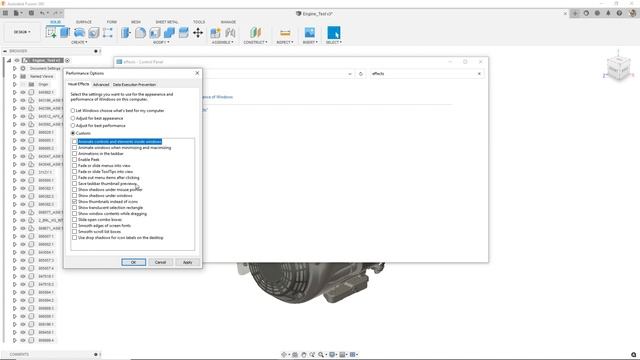
Task: Open the CONSTRUCT menu dropdown
Action: 256,42
